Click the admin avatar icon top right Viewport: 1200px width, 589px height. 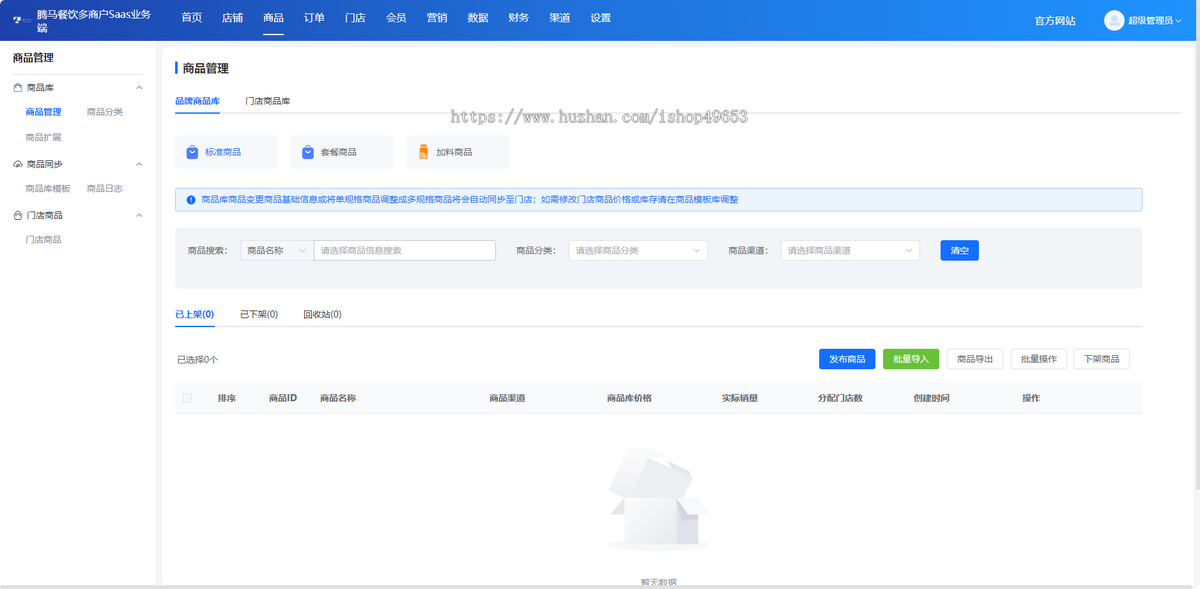pyautogui.click(x=1113, y=19)
